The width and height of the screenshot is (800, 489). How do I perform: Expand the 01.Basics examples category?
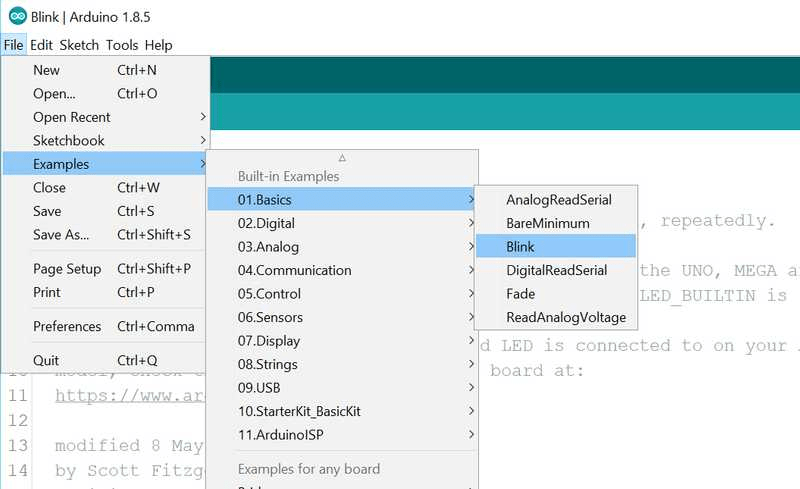[342, 200]
